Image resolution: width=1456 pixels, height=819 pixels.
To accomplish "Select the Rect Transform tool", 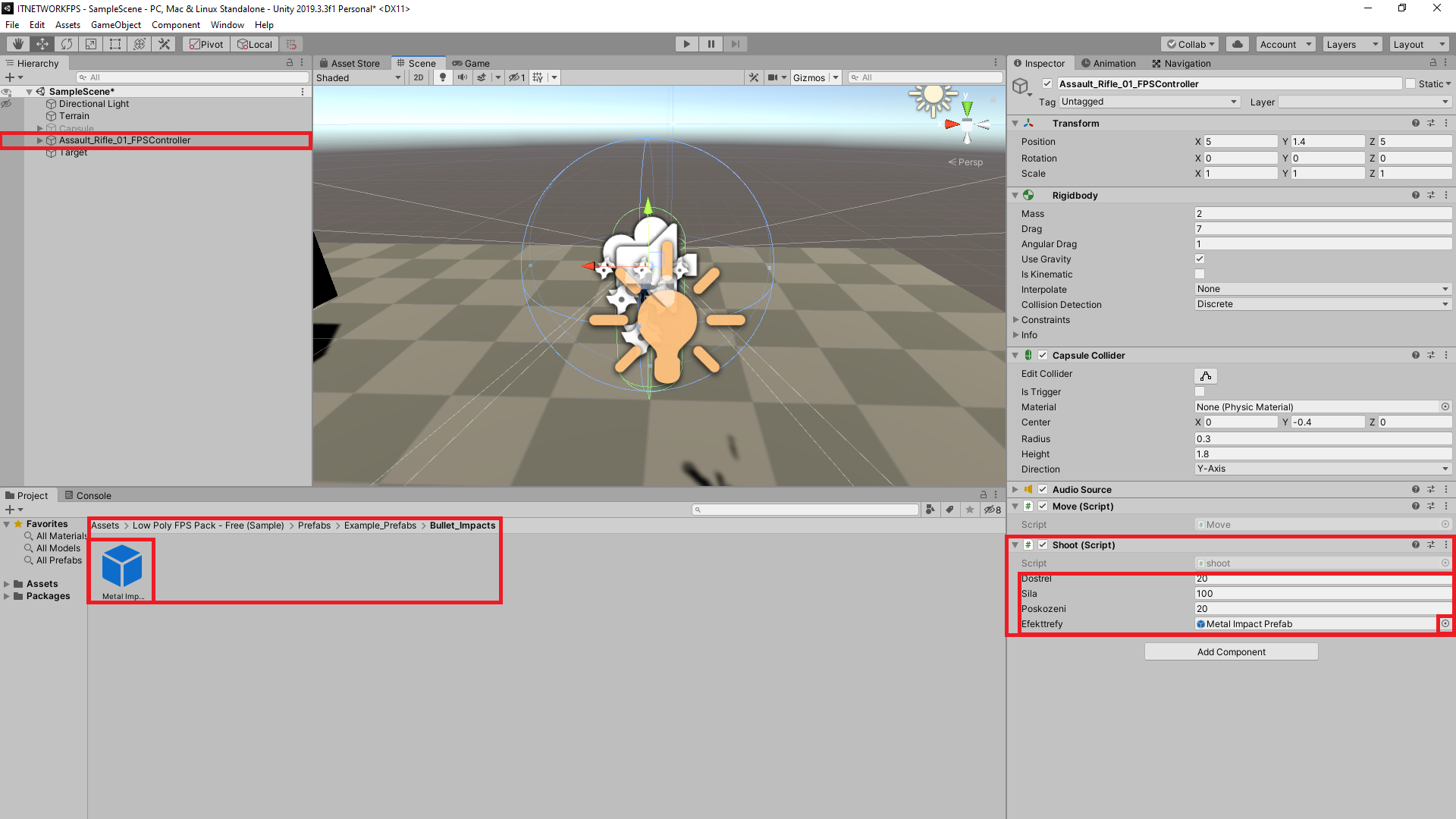I will 115,43.
